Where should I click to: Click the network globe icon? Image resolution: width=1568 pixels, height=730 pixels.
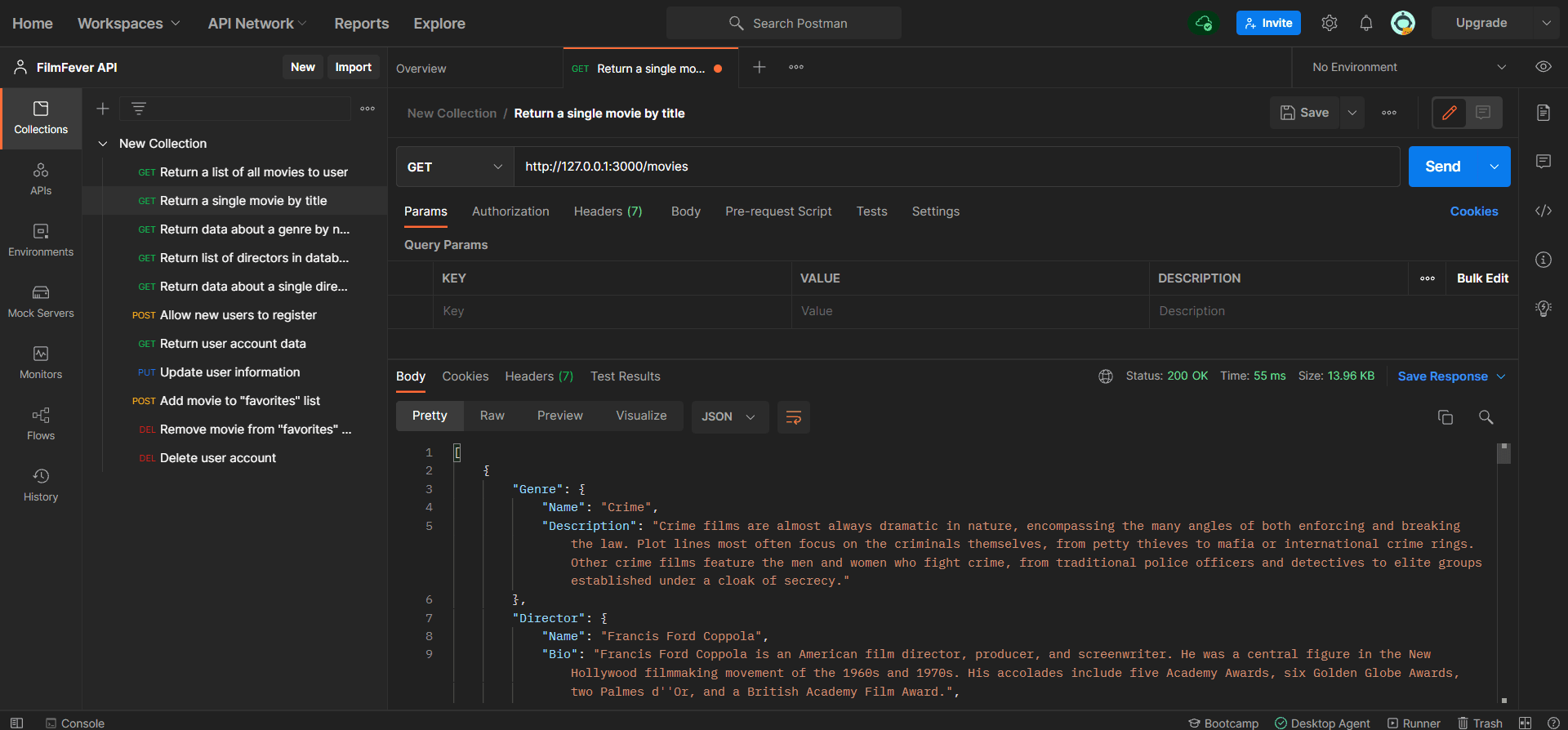click(1106, 376)
